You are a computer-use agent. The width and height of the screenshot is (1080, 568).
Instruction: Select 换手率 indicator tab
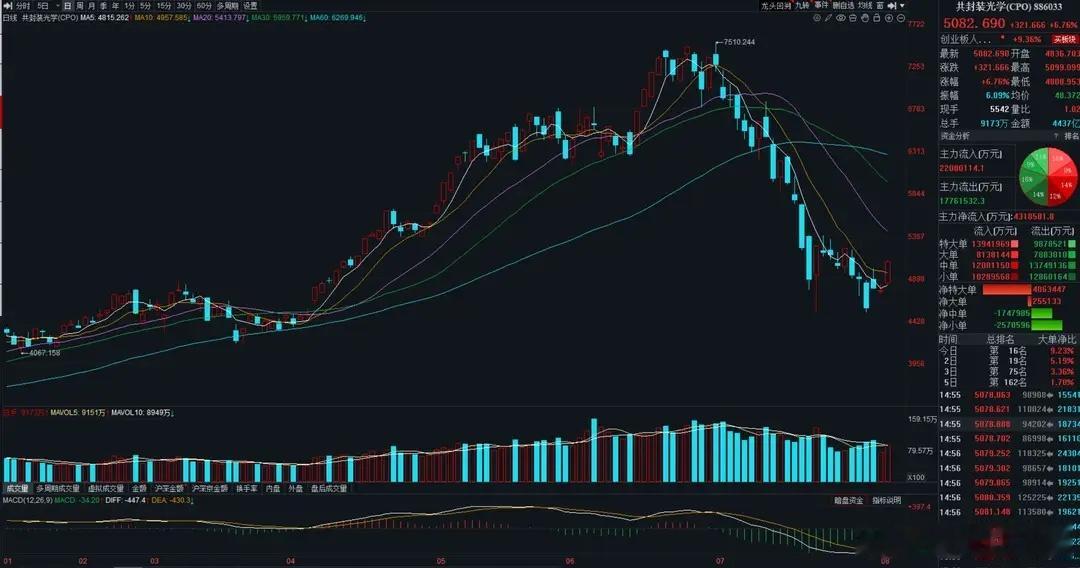[247, 488]
